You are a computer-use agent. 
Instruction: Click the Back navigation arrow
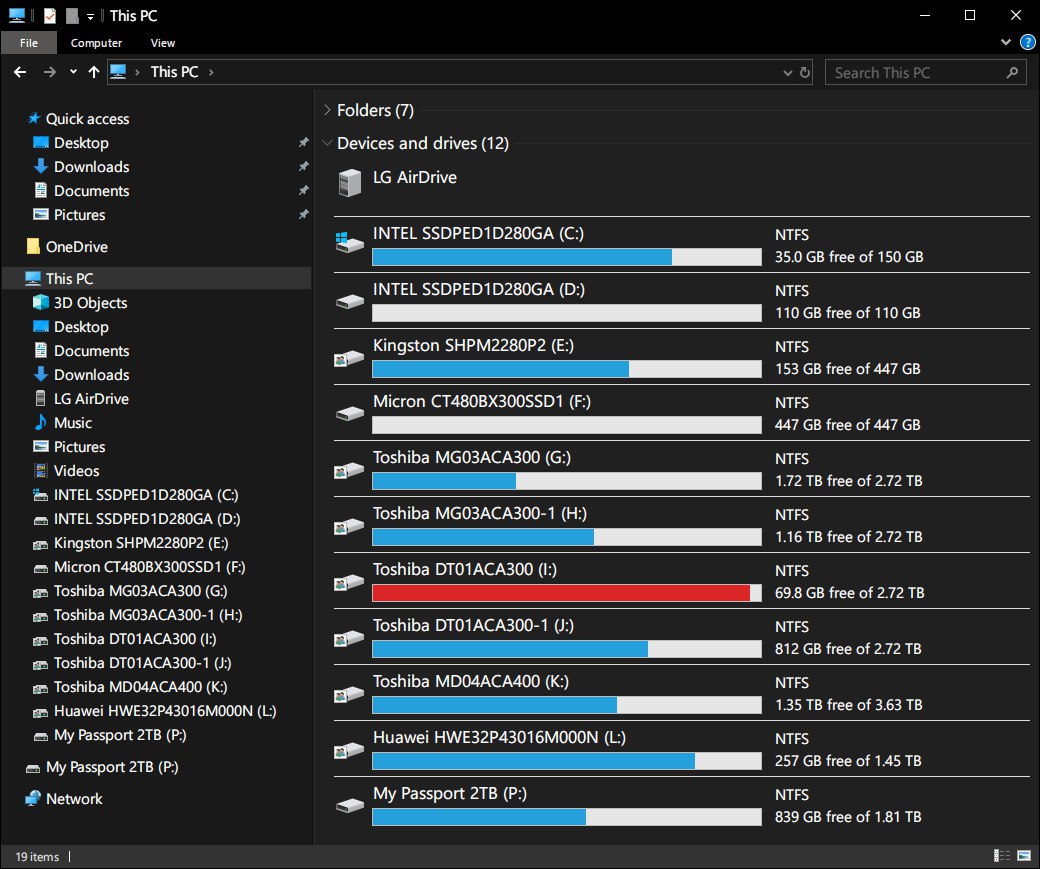point(20,72)
